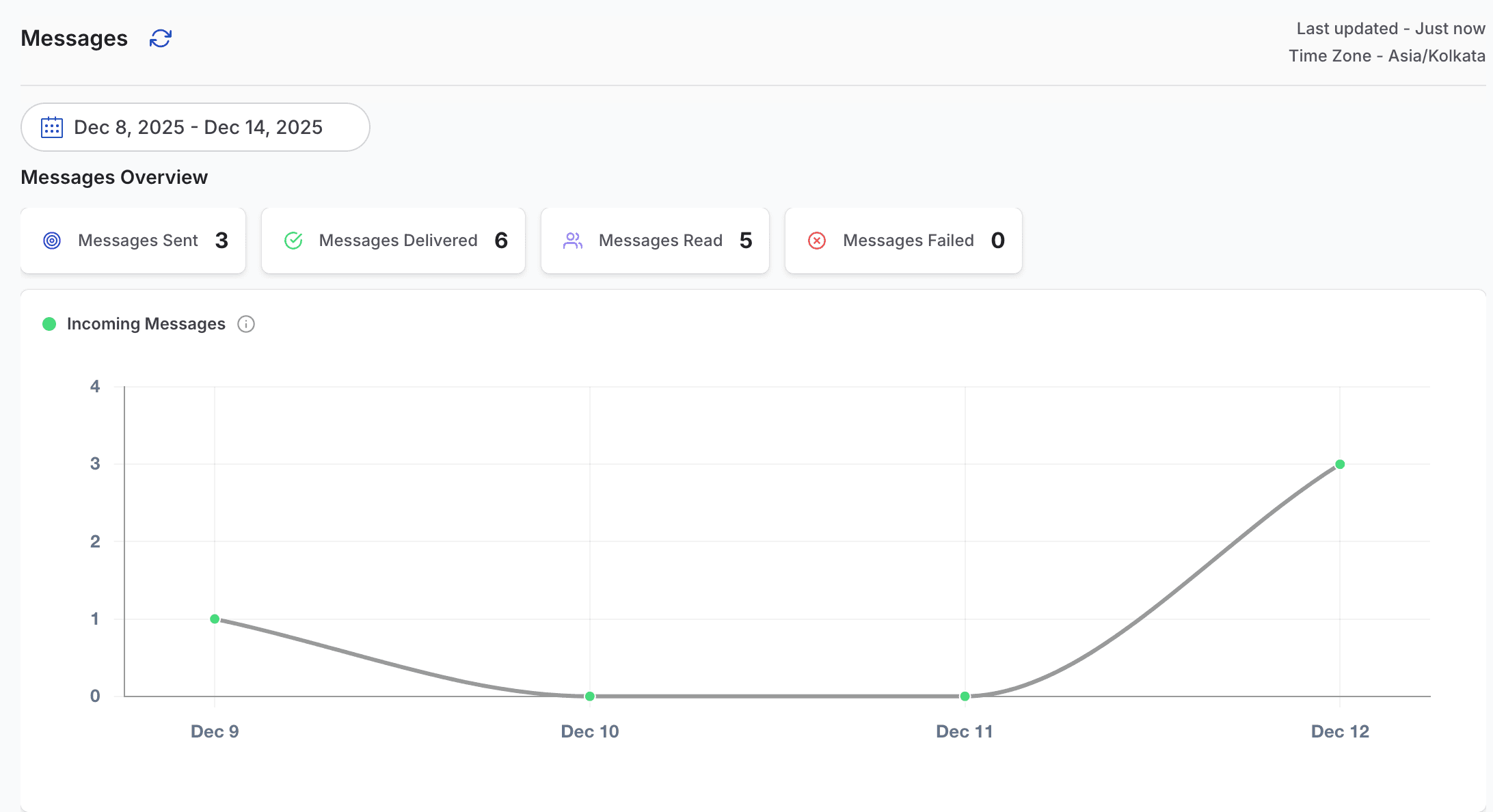
Task: Click the Messages Delivered count of 6
Action: [x=503, y=241]
